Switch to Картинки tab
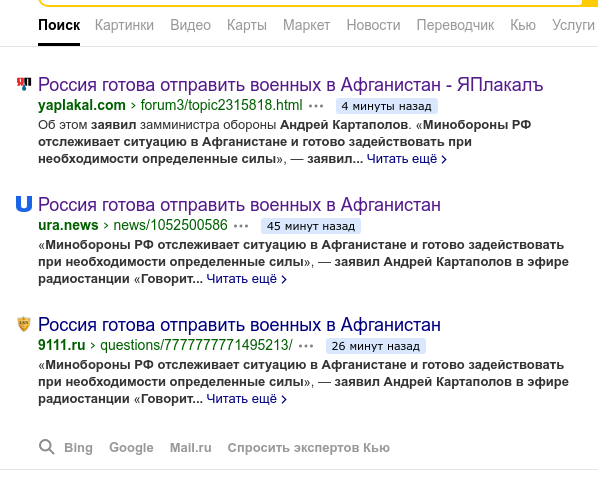Viewport: 598px width, 481px height. (x=124, y=25)
